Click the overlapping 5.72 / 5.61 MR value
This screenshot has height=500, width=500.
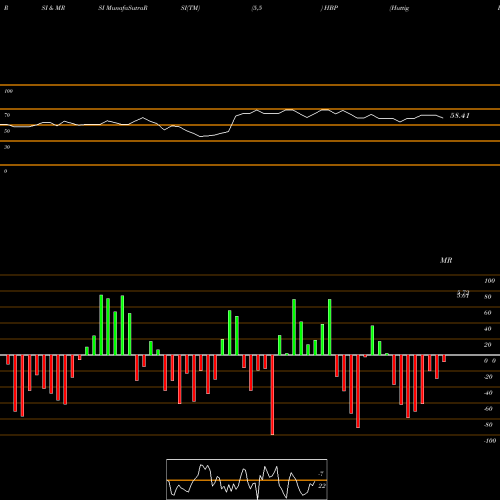463,294
